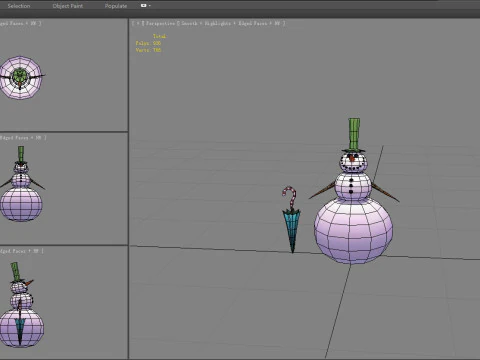Open the Smooth + Highlights shading label menu
This screenshot has width=480, height=360.
[x=206, y=23]
